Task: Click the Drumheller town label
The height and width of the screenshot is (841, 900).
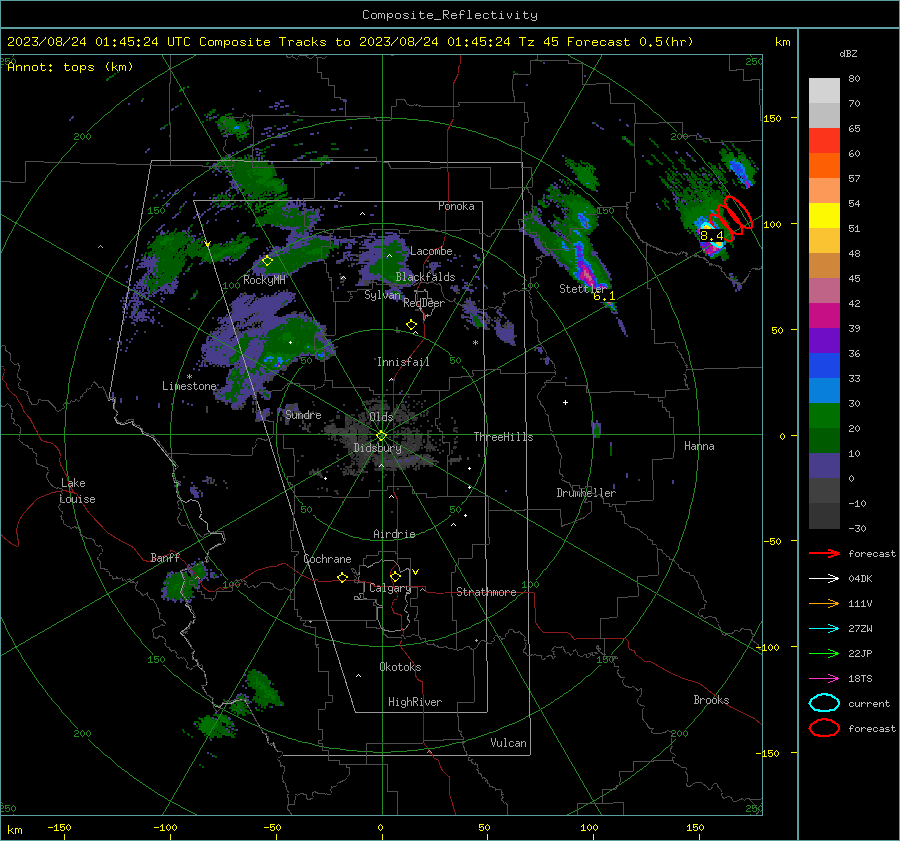Action: 586,493
